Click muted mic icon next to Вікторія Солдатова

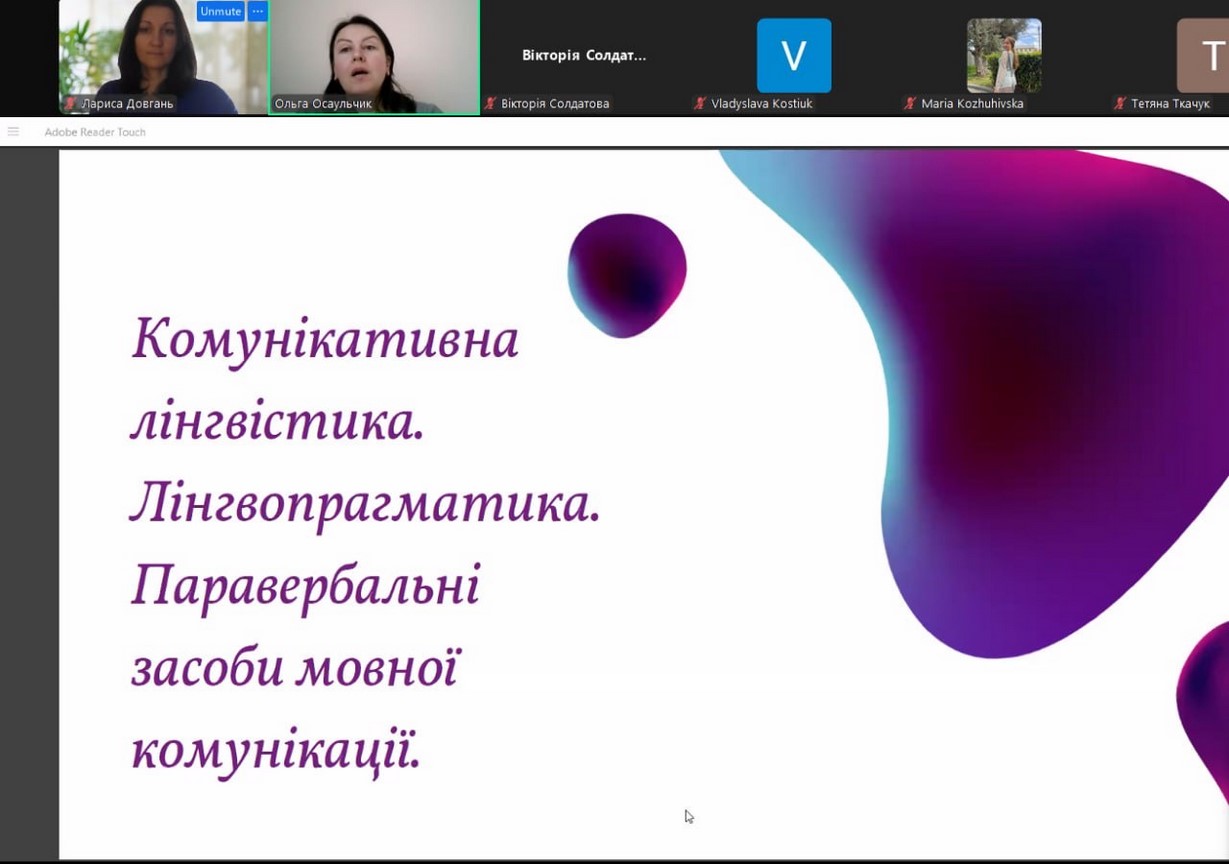click(490, 104)
